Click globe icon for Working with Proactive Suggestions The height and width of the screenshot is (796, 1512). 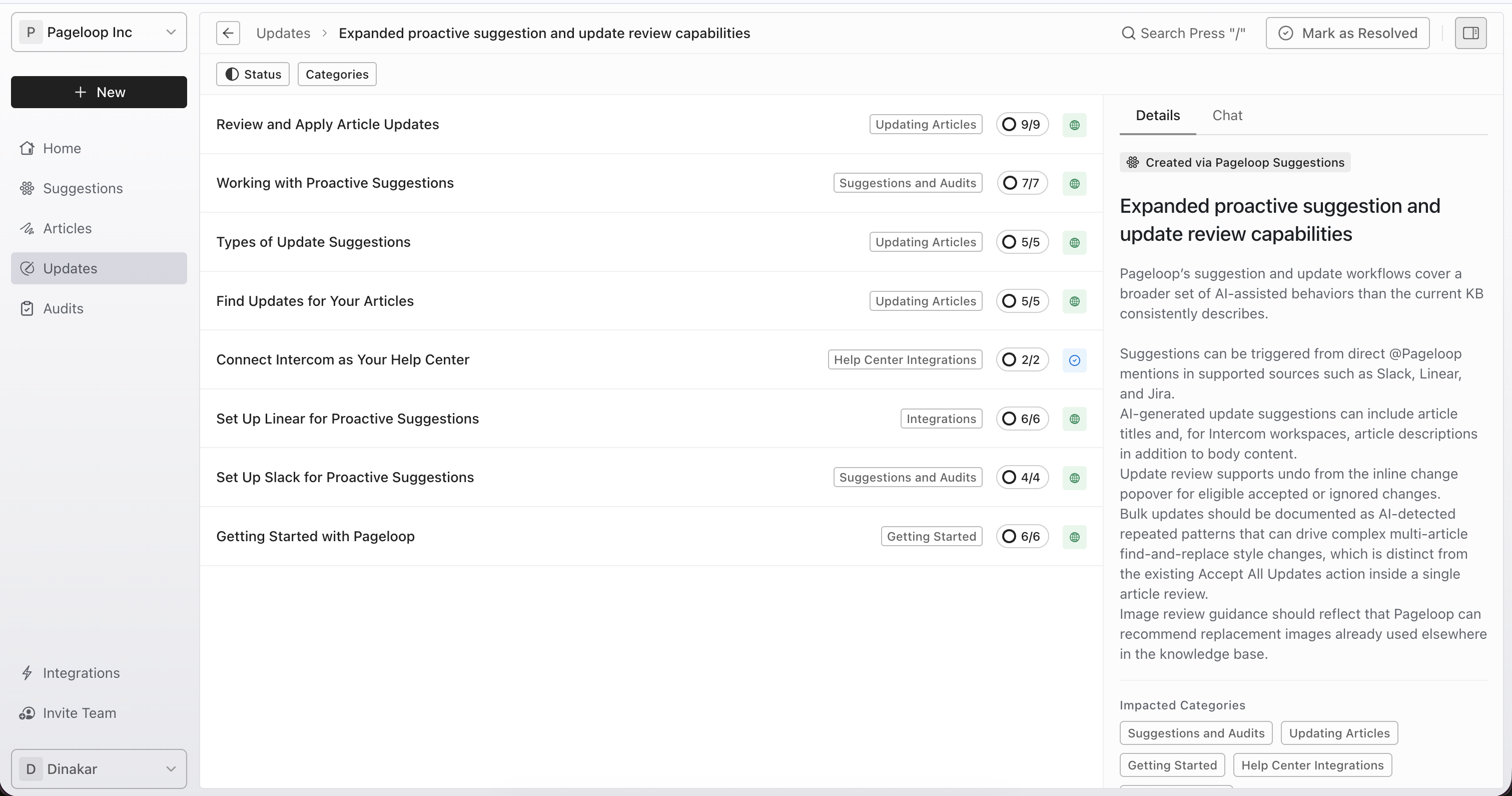(x=1074, y=183)
